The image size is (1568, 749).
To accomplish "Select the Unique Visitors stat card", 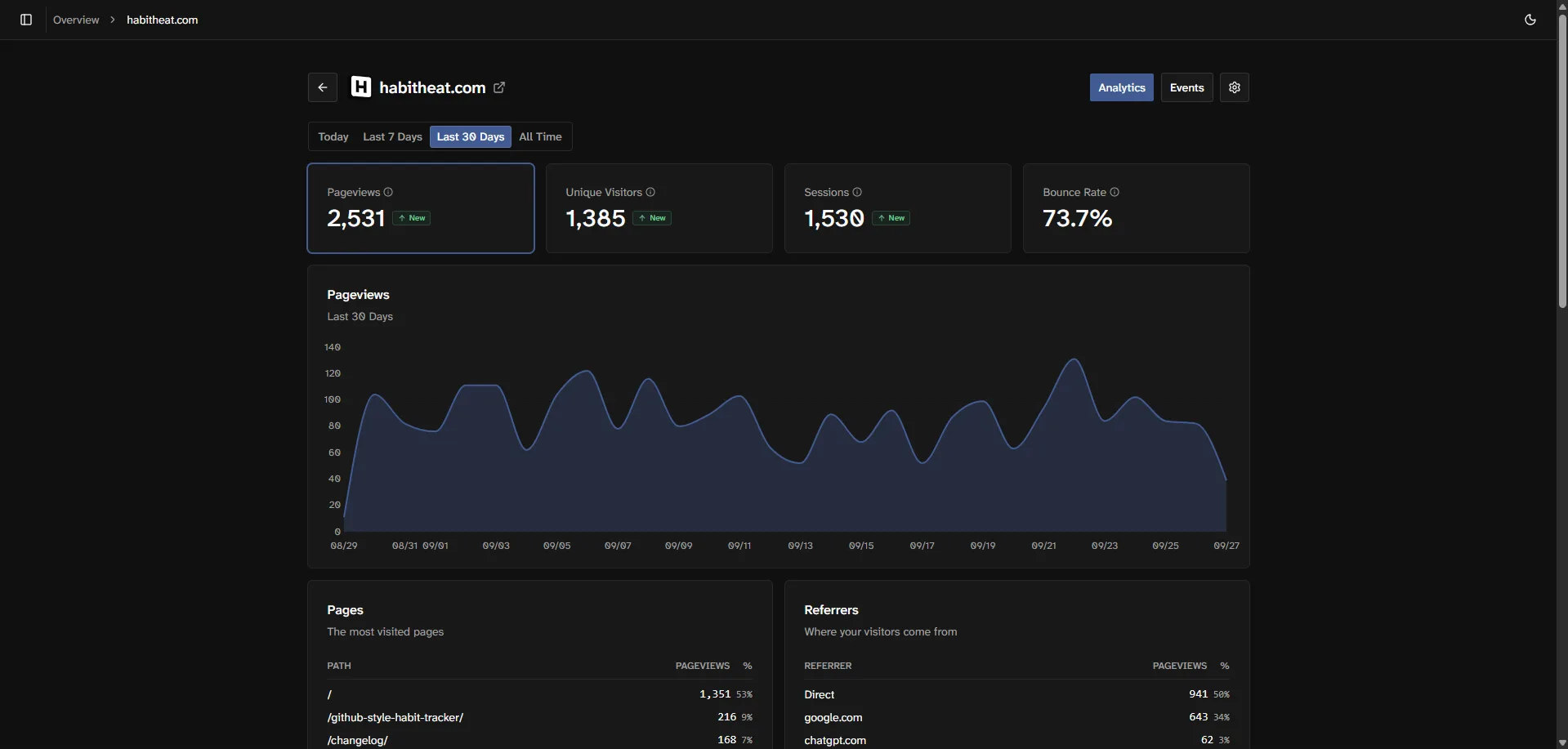I will pos(659,208).
